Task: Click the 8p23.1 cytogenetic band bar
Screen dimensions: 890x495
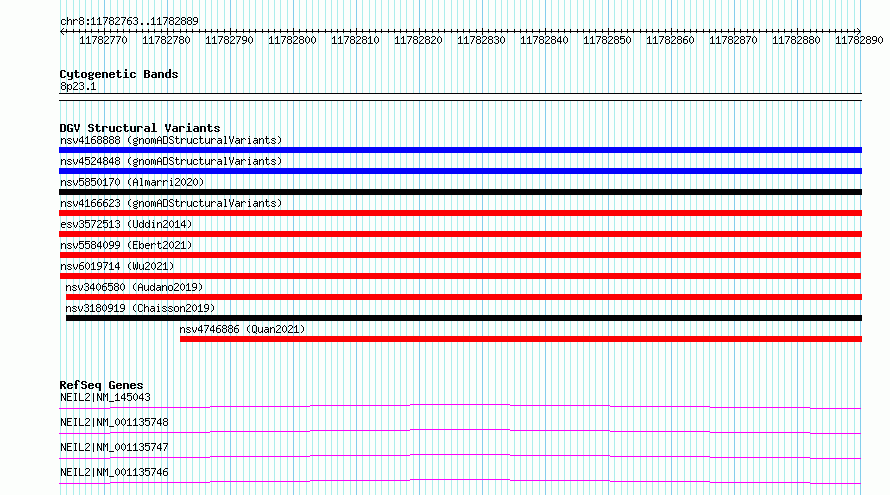Action: 460,97
